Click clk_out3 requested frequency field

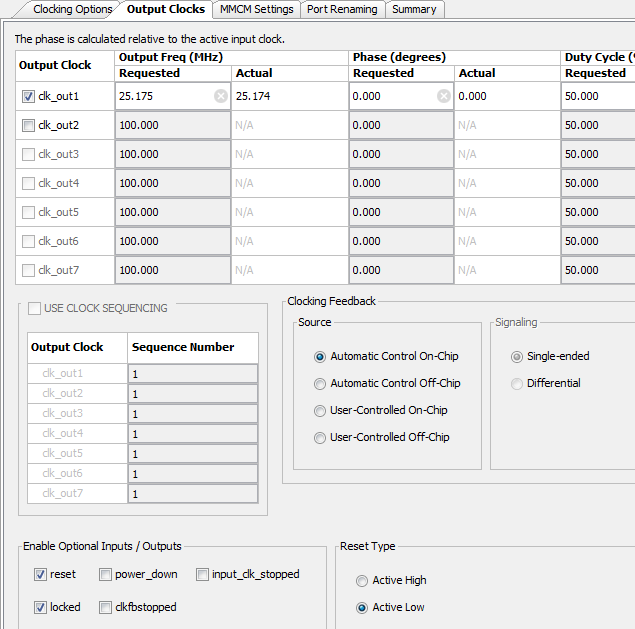(173, 154)
